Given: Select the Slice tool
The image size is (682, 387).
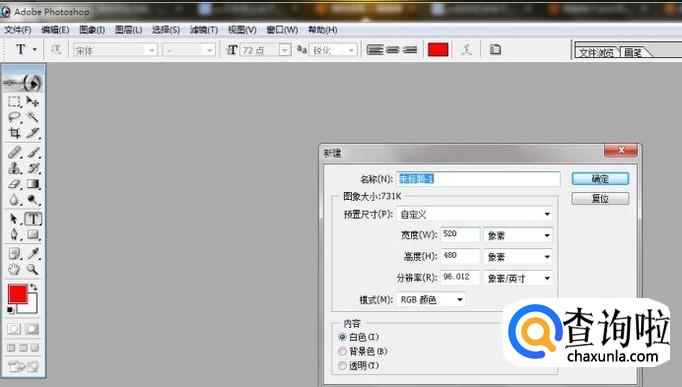Looking at the screenshot, I should [x=33, y=133].
